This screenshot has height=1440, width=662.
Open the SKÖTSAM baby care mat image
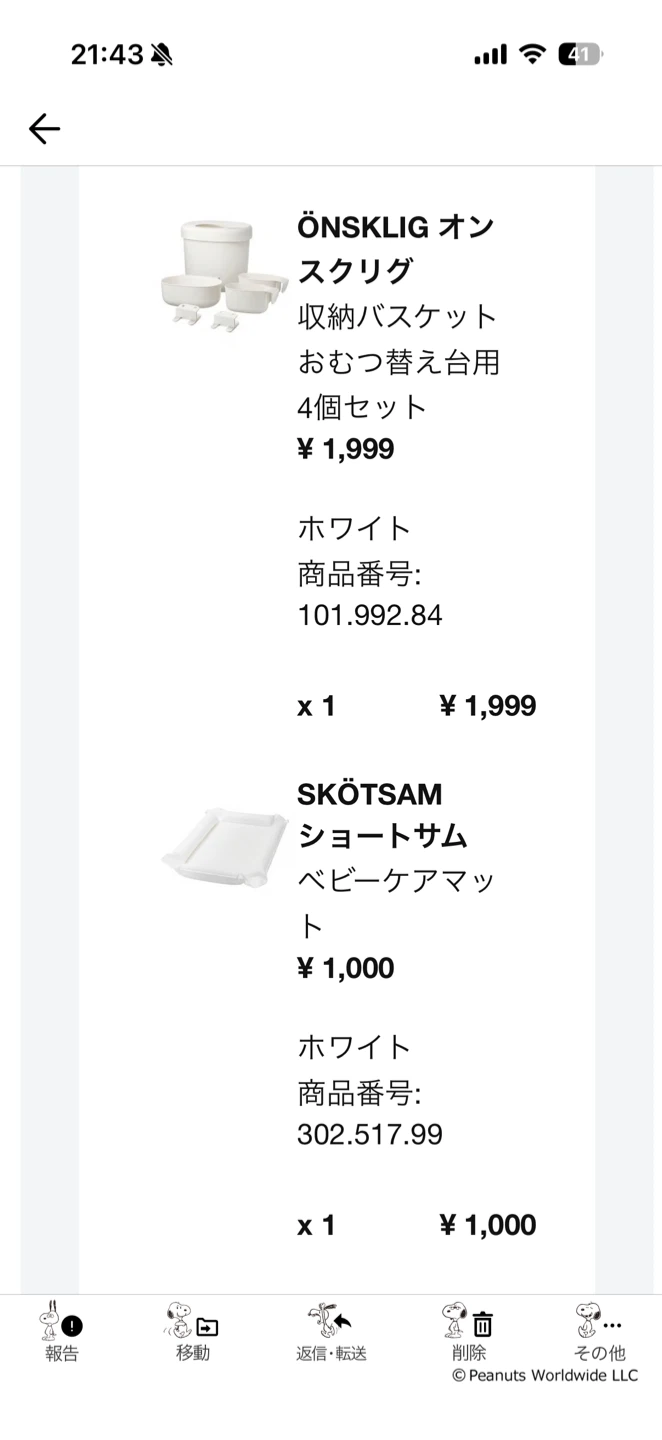[224, 850]
